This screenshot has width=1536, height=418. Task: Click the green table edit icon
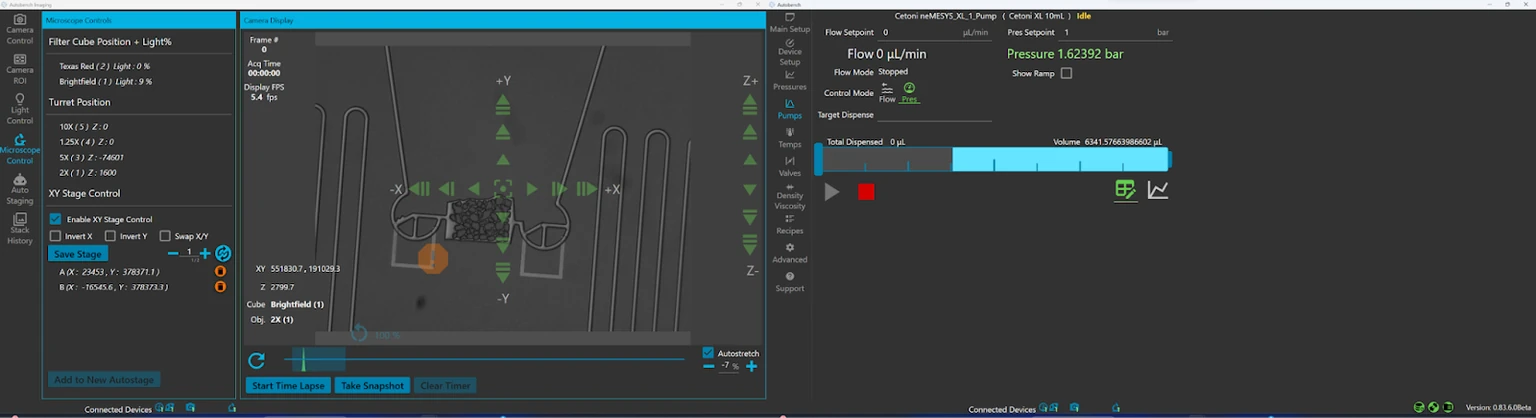pos(1125,190)
